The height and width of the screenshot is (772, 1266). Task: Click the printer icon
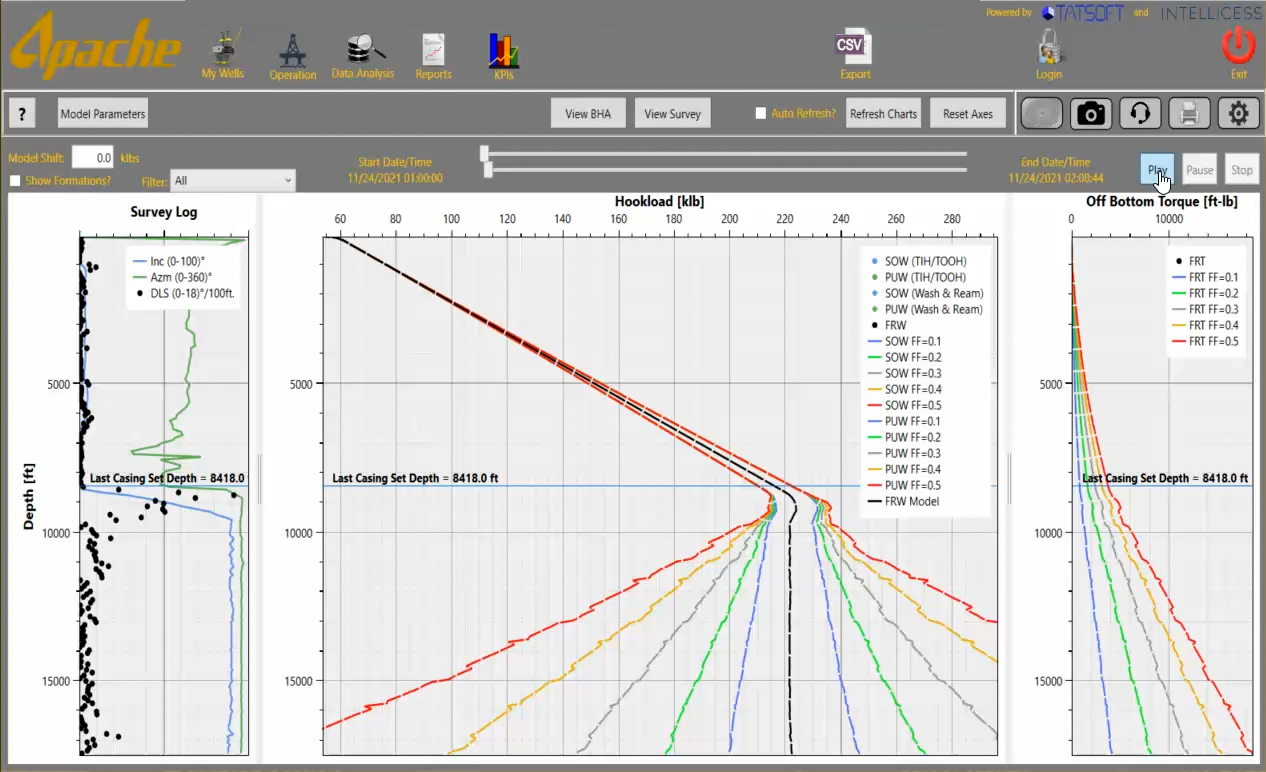[1189, 114]
